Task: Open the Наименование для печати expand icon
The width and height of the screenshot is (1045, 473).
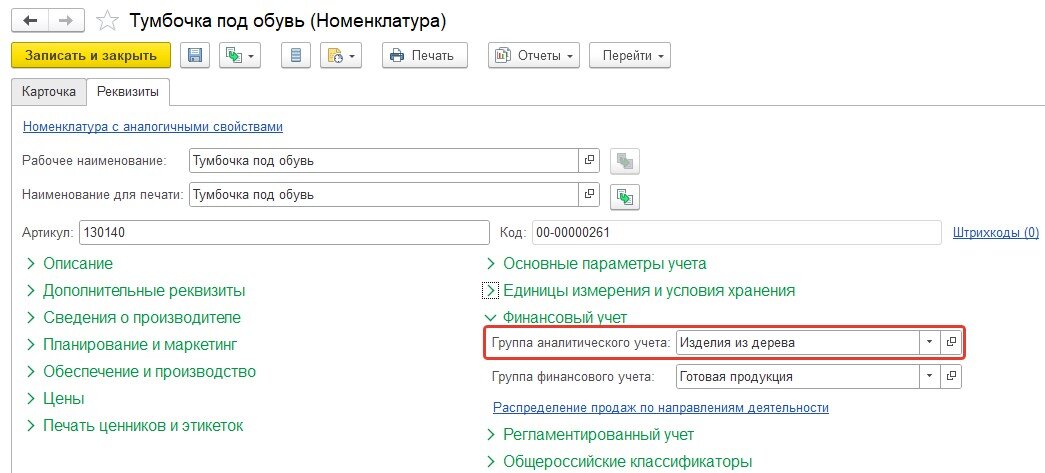Action: click(589, 195)
